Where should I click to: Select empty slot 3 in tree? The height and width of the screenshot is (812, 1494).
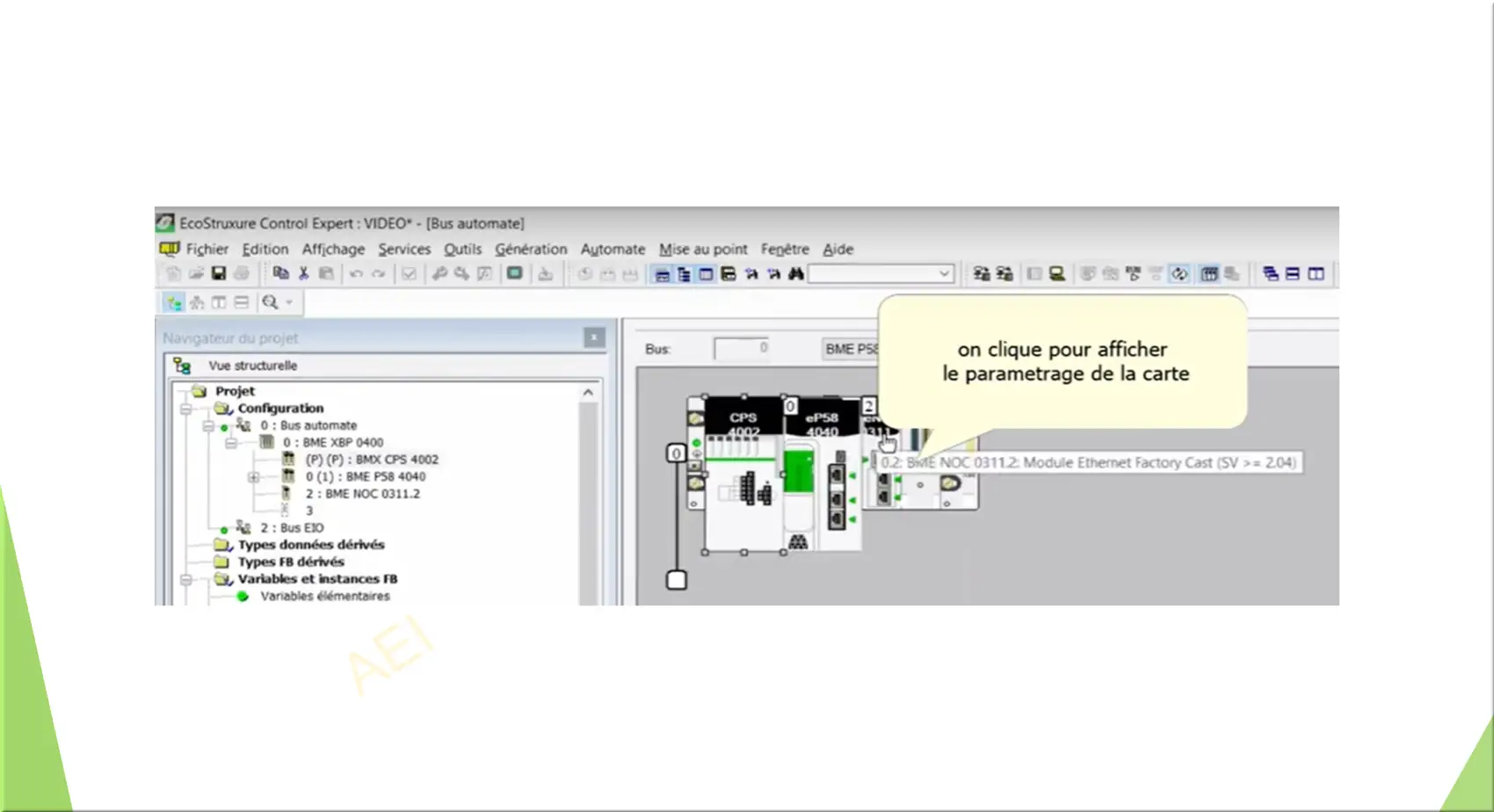309,511
